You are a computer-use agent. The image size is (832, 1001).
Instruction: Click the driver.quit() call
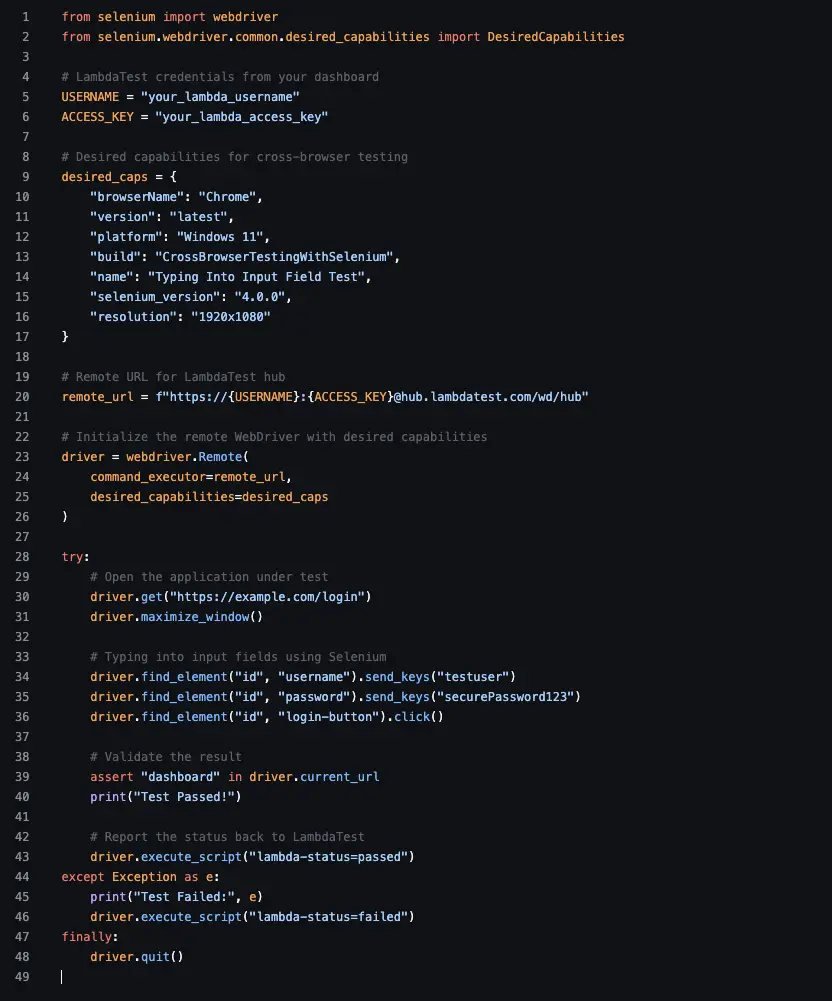click(x=137, y=957)
